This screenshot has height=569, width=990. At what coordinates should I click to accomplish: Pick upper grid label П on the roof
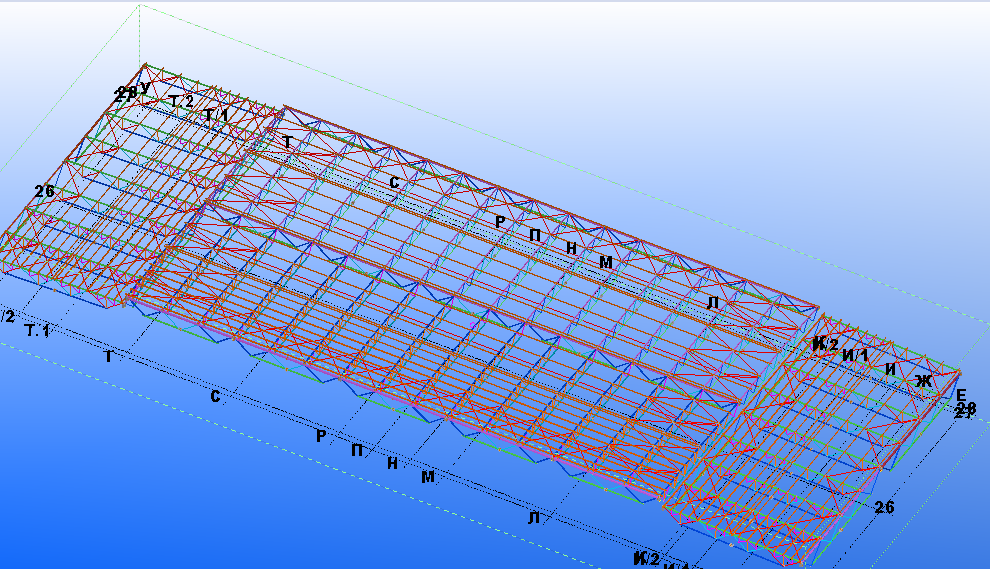pos(535,234)
